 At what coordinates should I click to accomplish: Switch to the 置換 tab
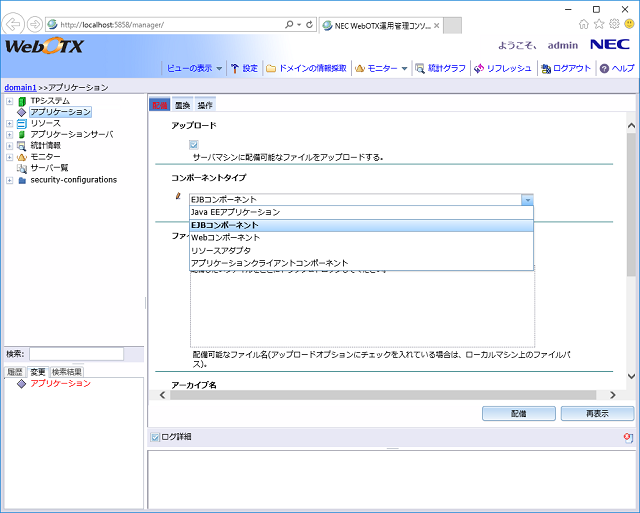pos(182,105)
